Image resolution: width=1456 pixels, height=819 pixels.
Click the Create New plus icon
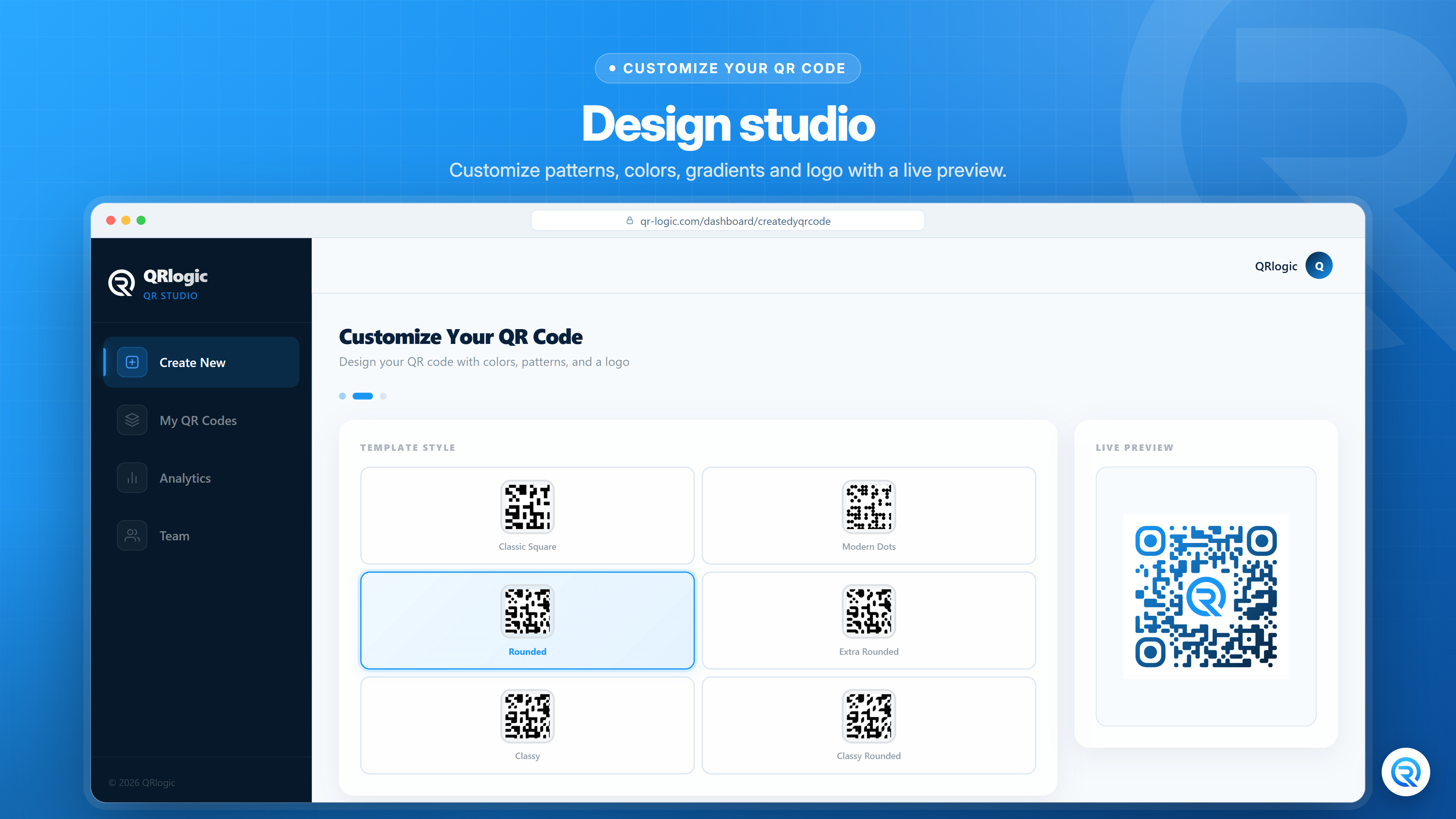click(x=132, y=362)
